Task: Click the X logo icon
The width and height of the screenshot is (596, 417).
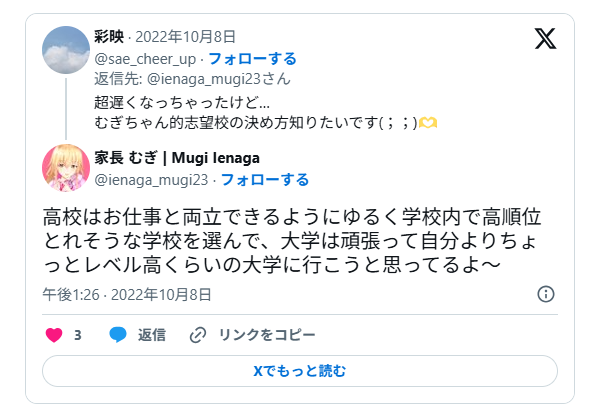Action: [x=545, y=38]
